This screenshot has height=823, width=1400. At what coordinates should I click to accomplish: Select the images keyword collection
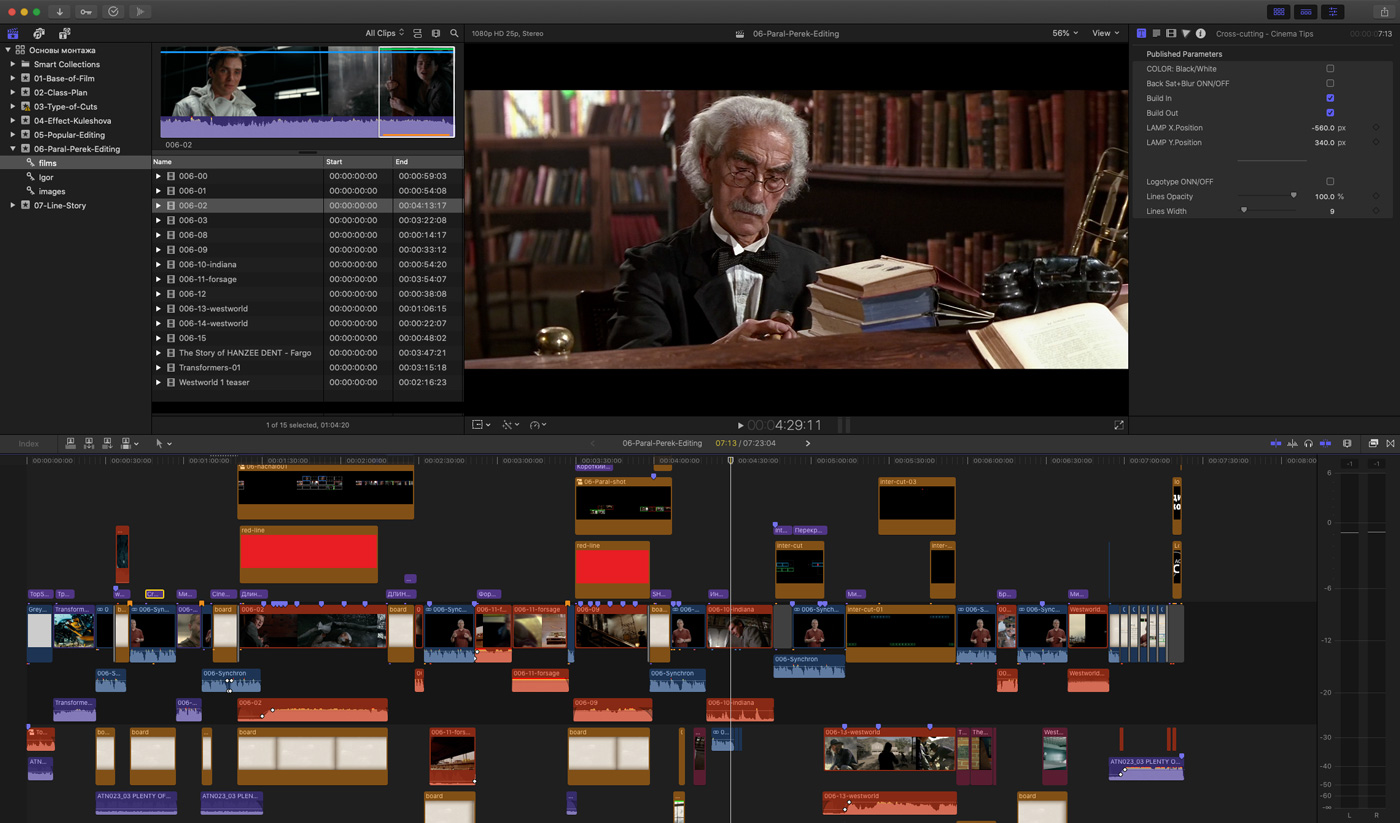coord(75,191)
